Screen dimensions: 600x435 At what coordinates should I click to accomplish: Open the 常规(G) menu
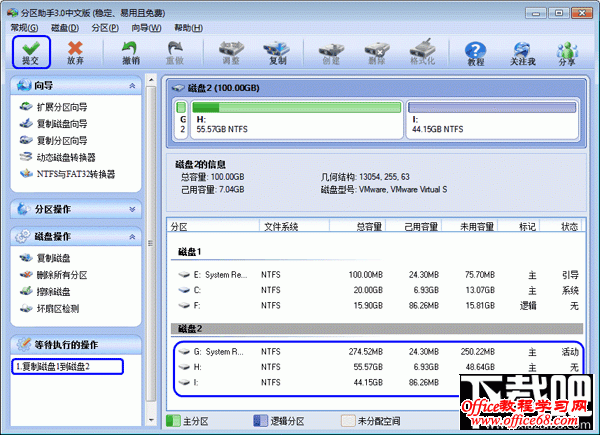[x=24, y=28]
